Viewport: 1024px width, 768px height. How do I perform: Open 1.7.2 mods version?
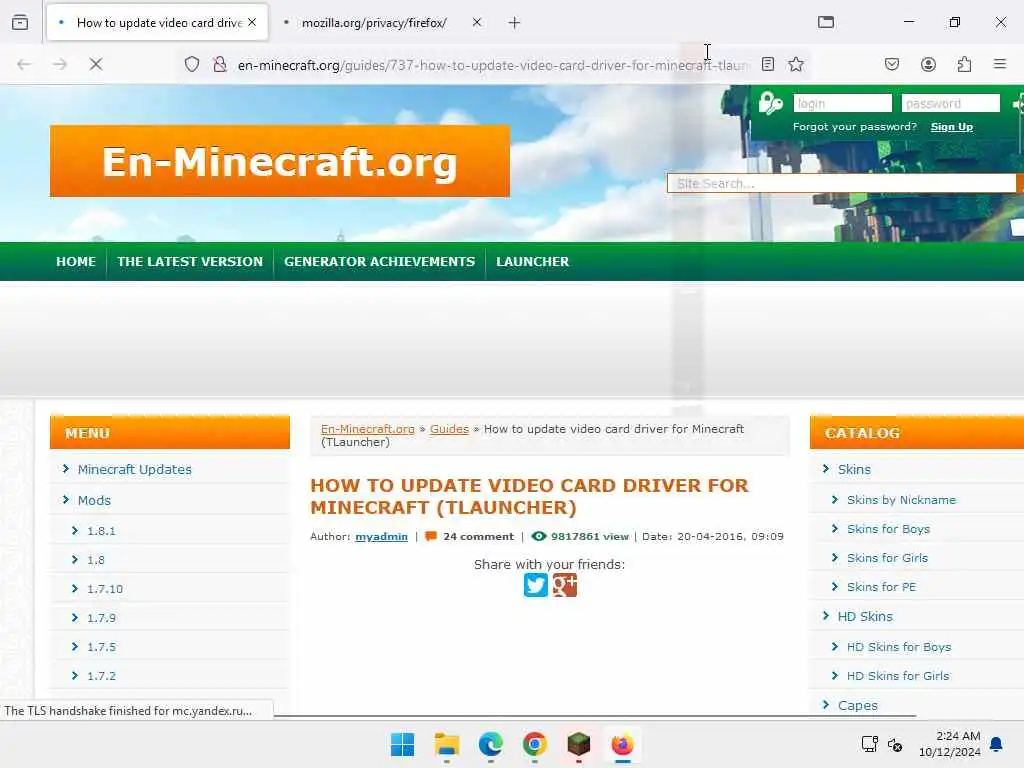coord(101,676)
